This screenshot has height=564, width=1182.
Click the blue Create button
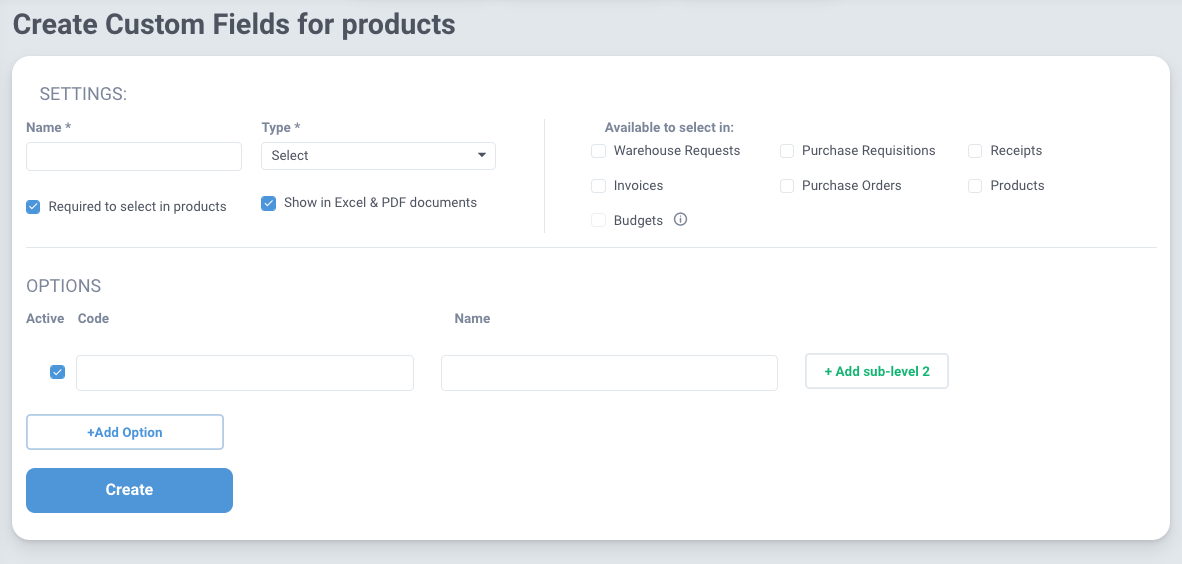coord(130,490)
